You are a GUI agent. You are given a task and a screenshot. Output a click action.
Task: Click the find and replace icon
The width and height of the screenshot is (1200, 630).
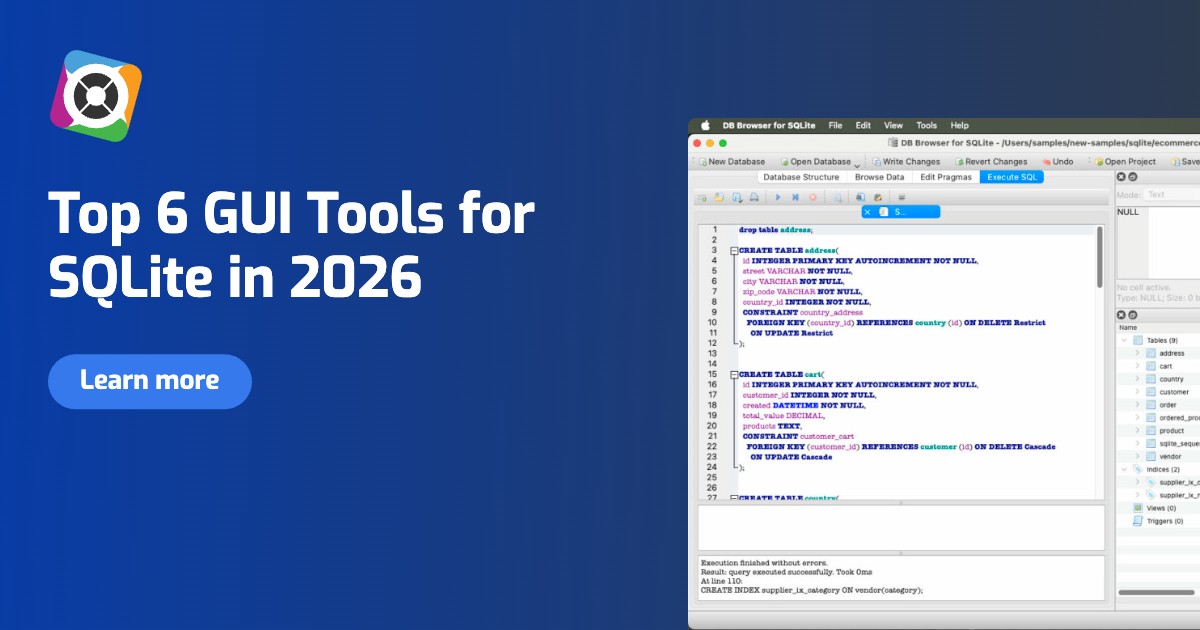[877, 198]
